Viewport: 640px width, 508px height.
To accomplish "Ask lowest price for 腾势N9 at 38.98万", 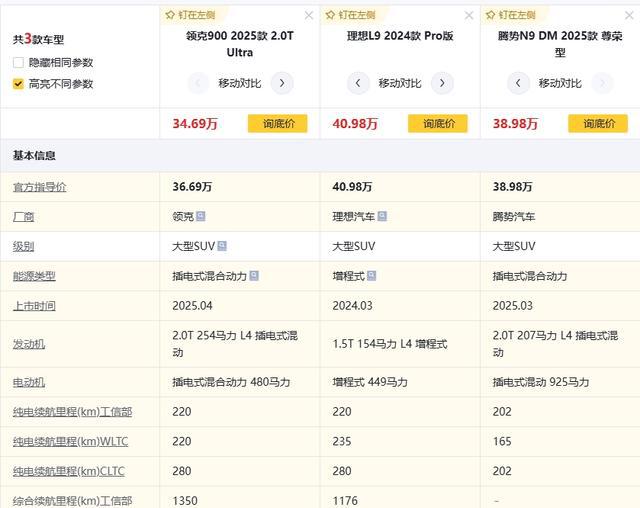I will (598, 124).
